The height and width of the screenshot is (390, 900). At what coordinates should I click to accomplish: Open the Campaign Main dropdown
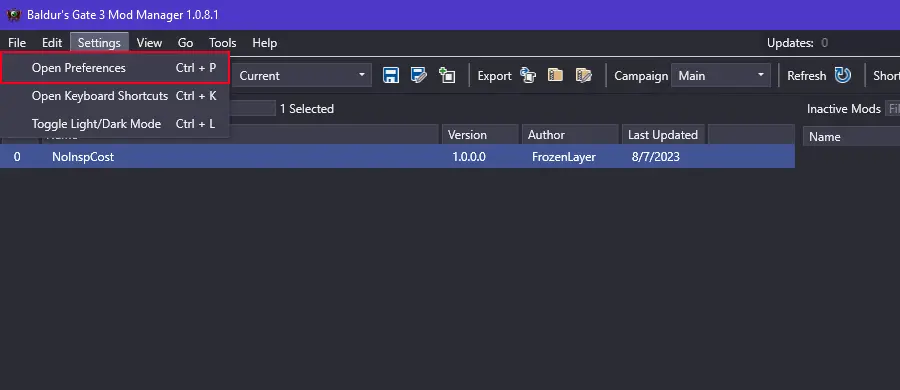[x=721, y=76]
